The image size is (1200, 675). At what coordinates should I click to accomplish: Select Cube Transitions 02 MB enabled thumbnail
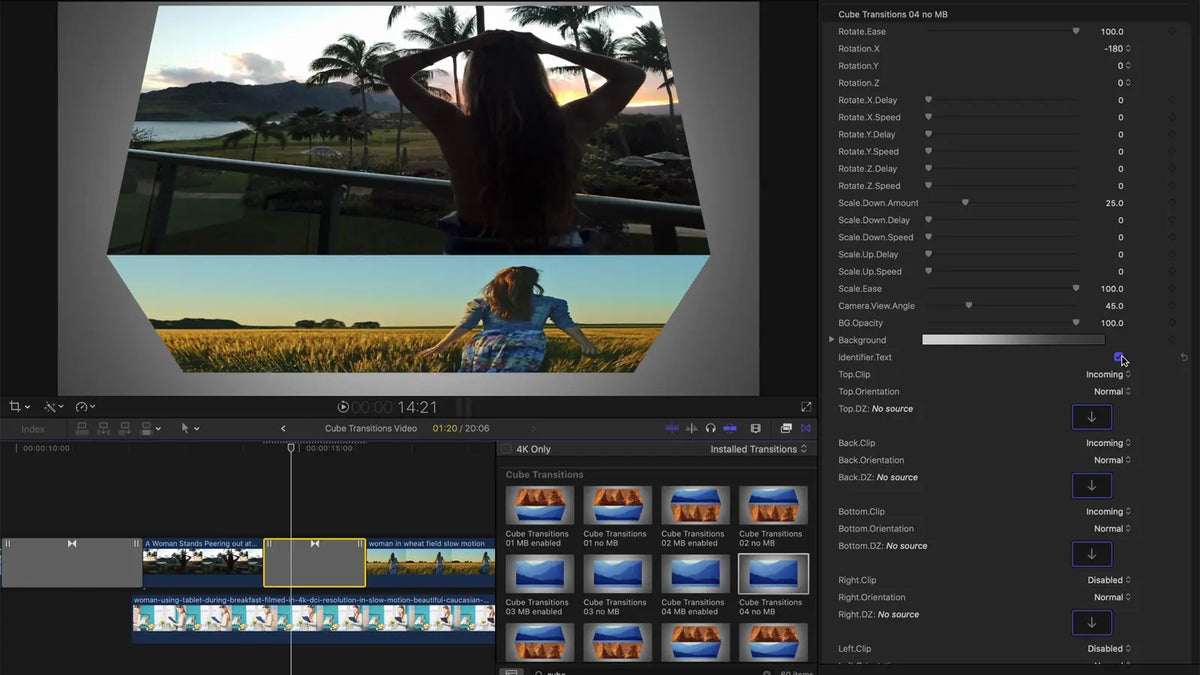[695, 505]
